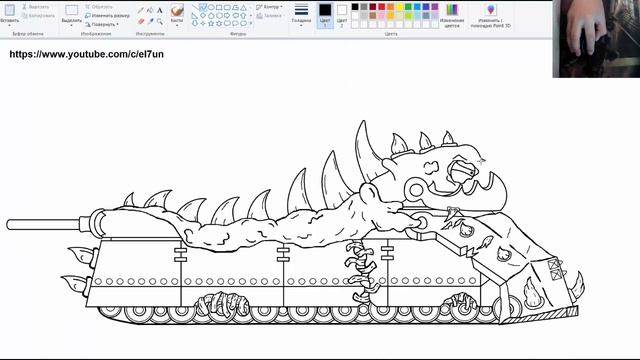
Task: Click the Select (Выделить) rectangle icon
Action: tap(71, 10)
